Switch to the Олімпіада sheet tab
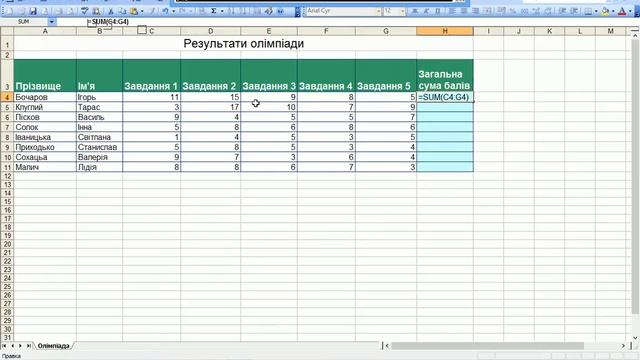The image size is (640, 360). 53,346
